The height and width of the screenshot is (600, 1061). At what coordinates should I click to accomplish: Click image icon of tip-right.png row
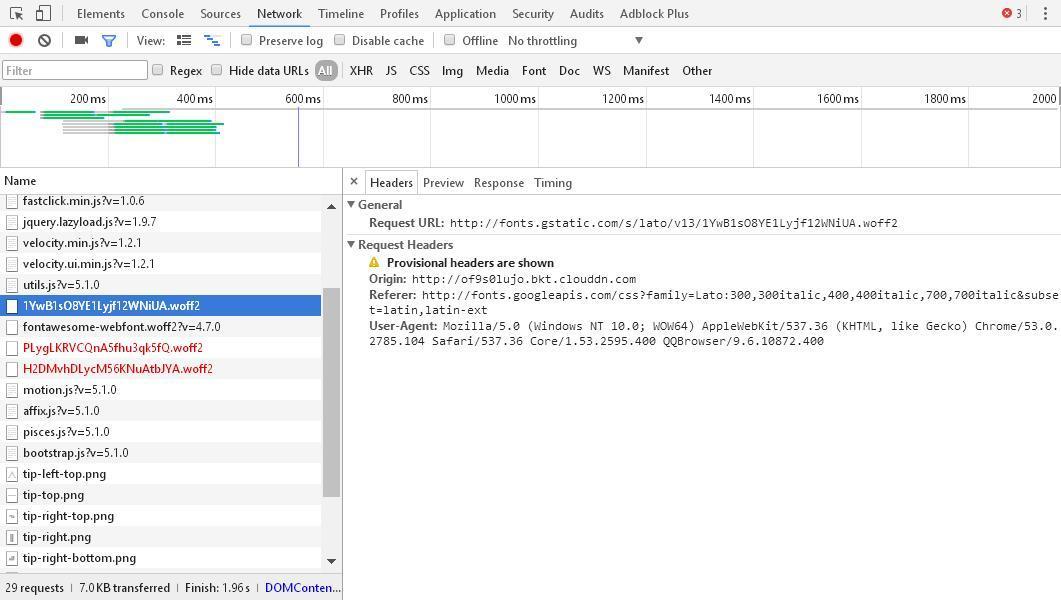tap(12, 537)
